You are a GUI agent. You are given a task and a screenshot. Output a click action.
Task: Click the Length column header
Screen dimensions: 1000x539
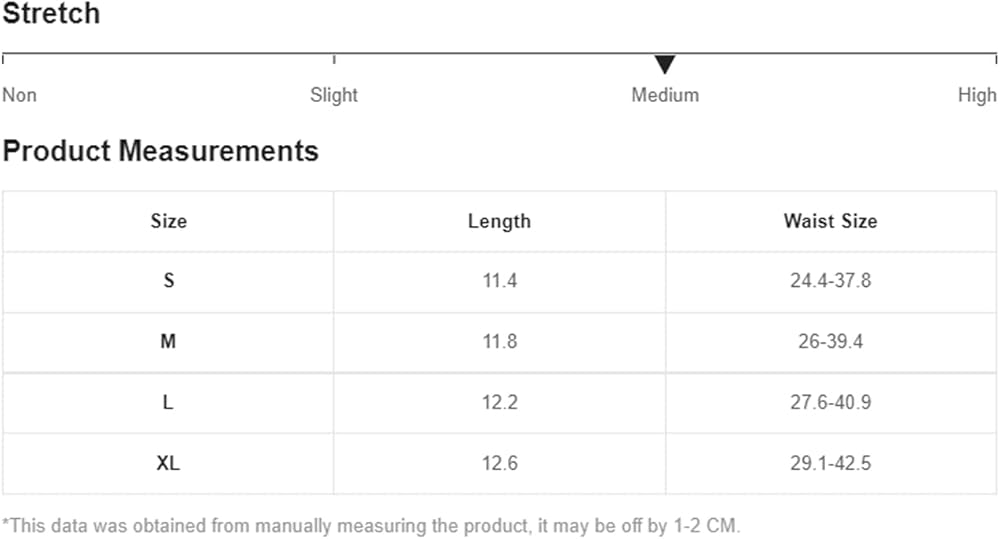click(x=499, y=221)
